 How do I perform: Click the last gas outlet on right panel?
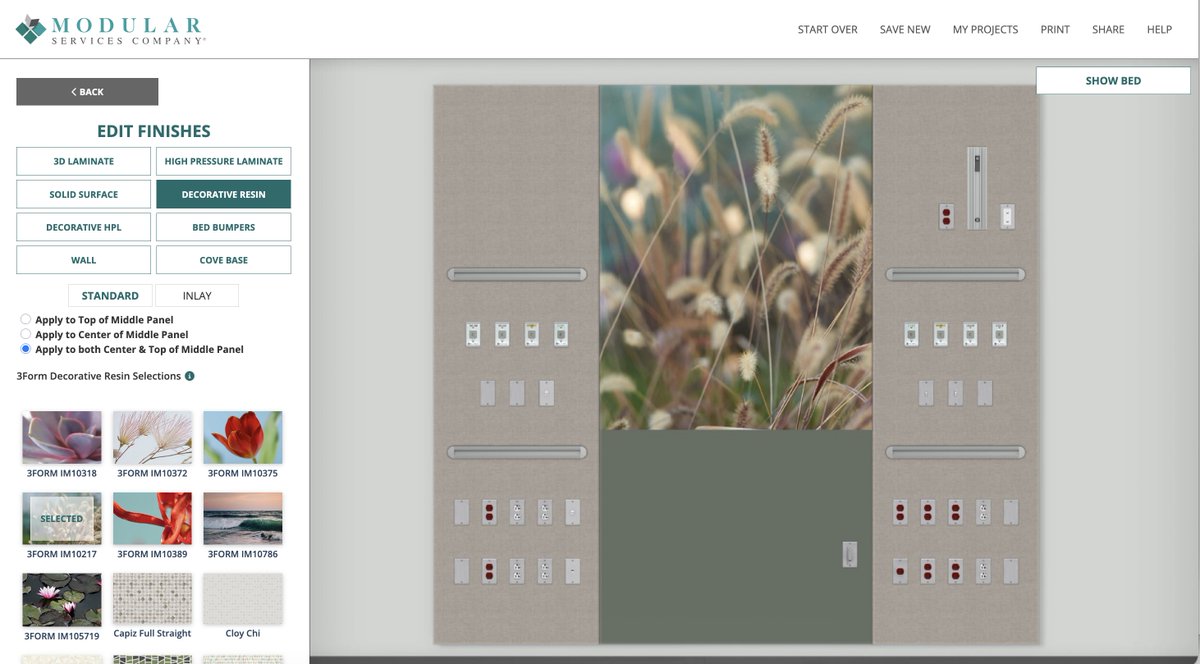(998, 334)
